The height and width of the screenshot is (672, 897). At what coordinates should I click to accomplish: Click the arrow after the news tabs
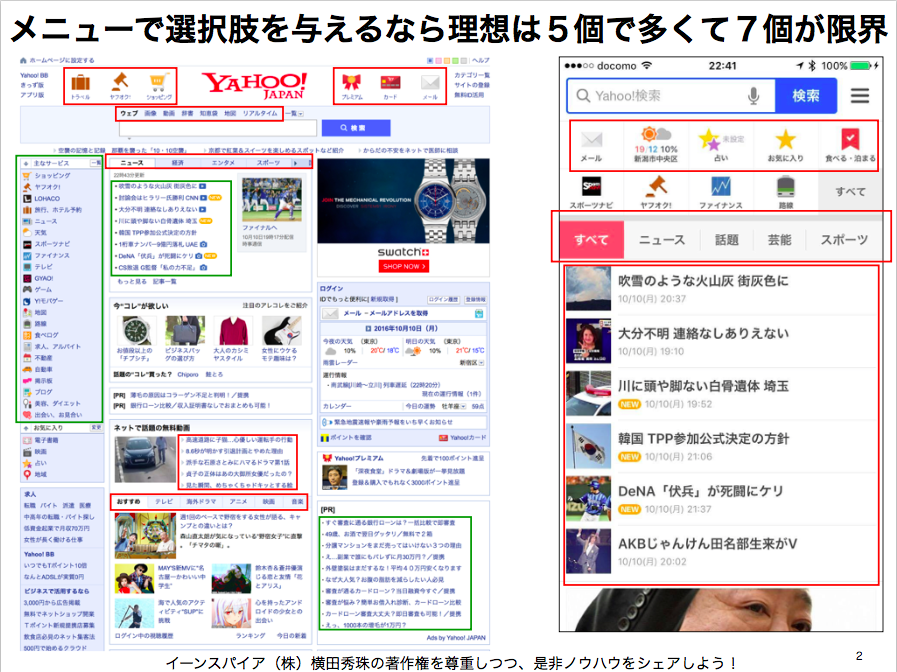[x=296, y=163]
